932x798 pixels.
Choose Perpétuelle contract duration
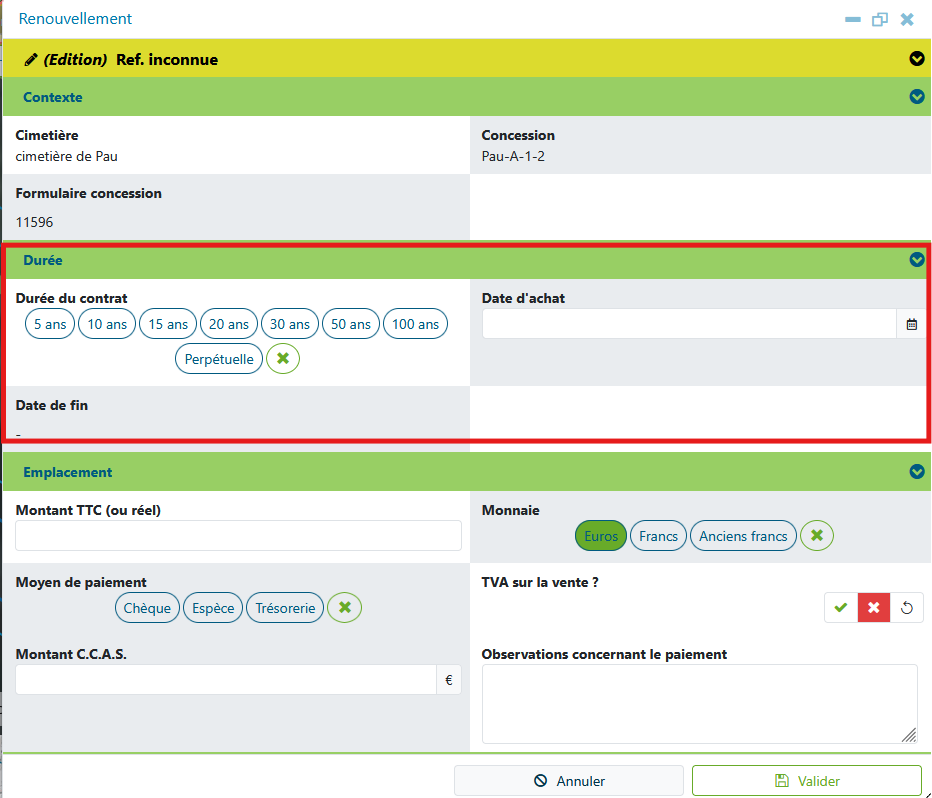click(x=219, y=359)
